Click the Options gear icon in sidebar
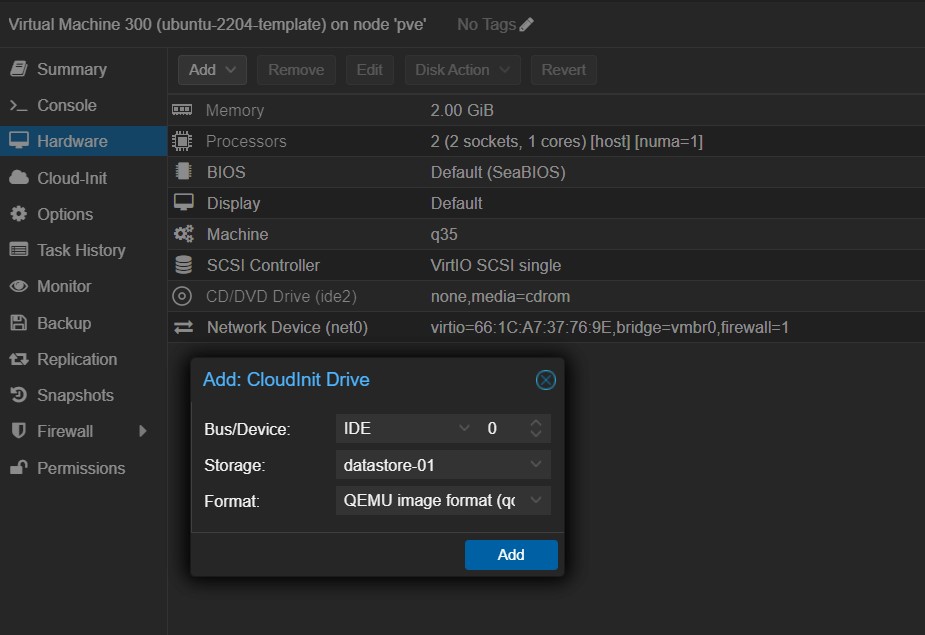925x635 pixels. (18, 214)
